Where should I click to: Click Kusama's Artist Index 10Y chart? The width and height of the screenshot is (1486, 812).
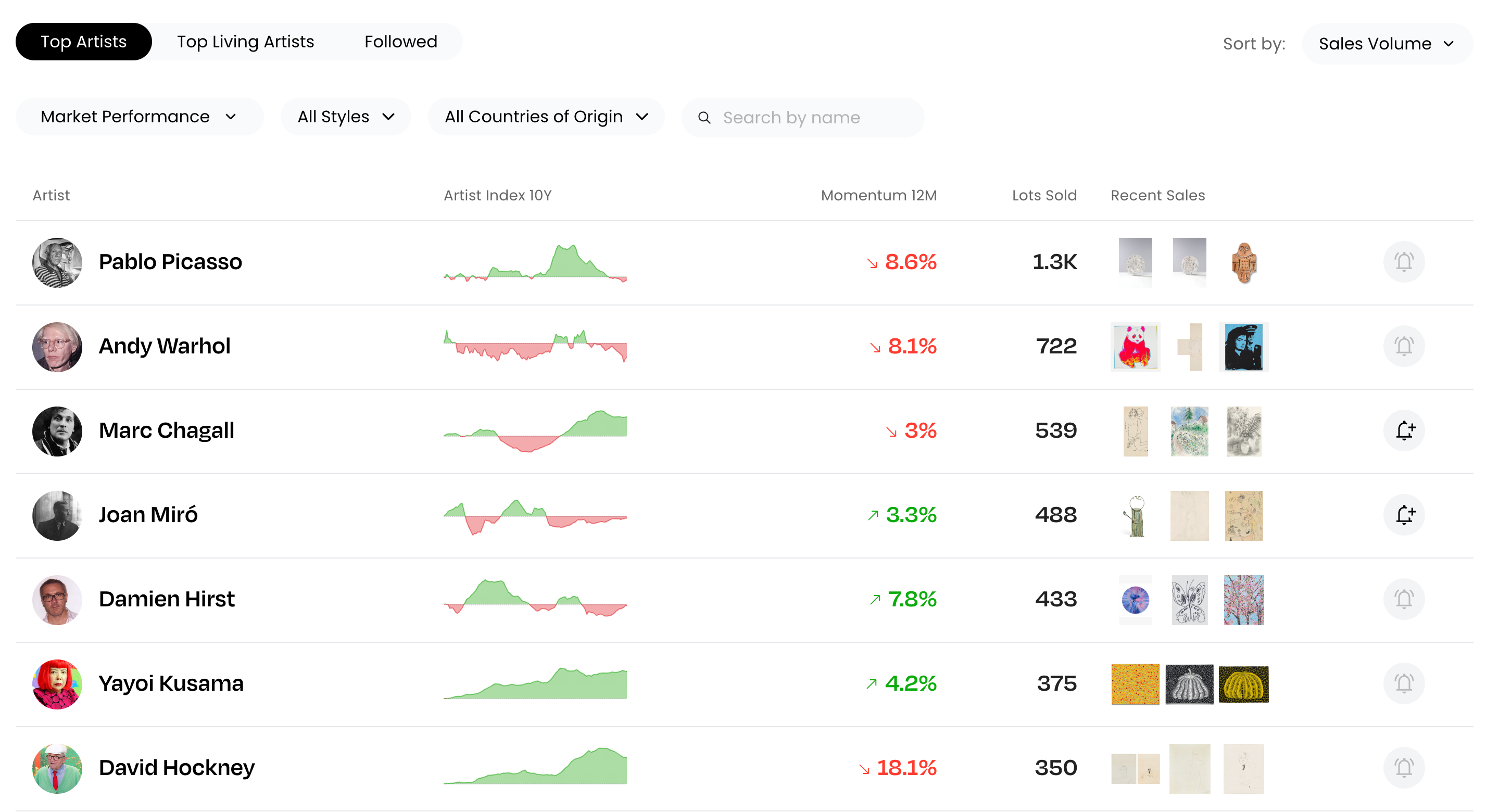click(535, 683)
